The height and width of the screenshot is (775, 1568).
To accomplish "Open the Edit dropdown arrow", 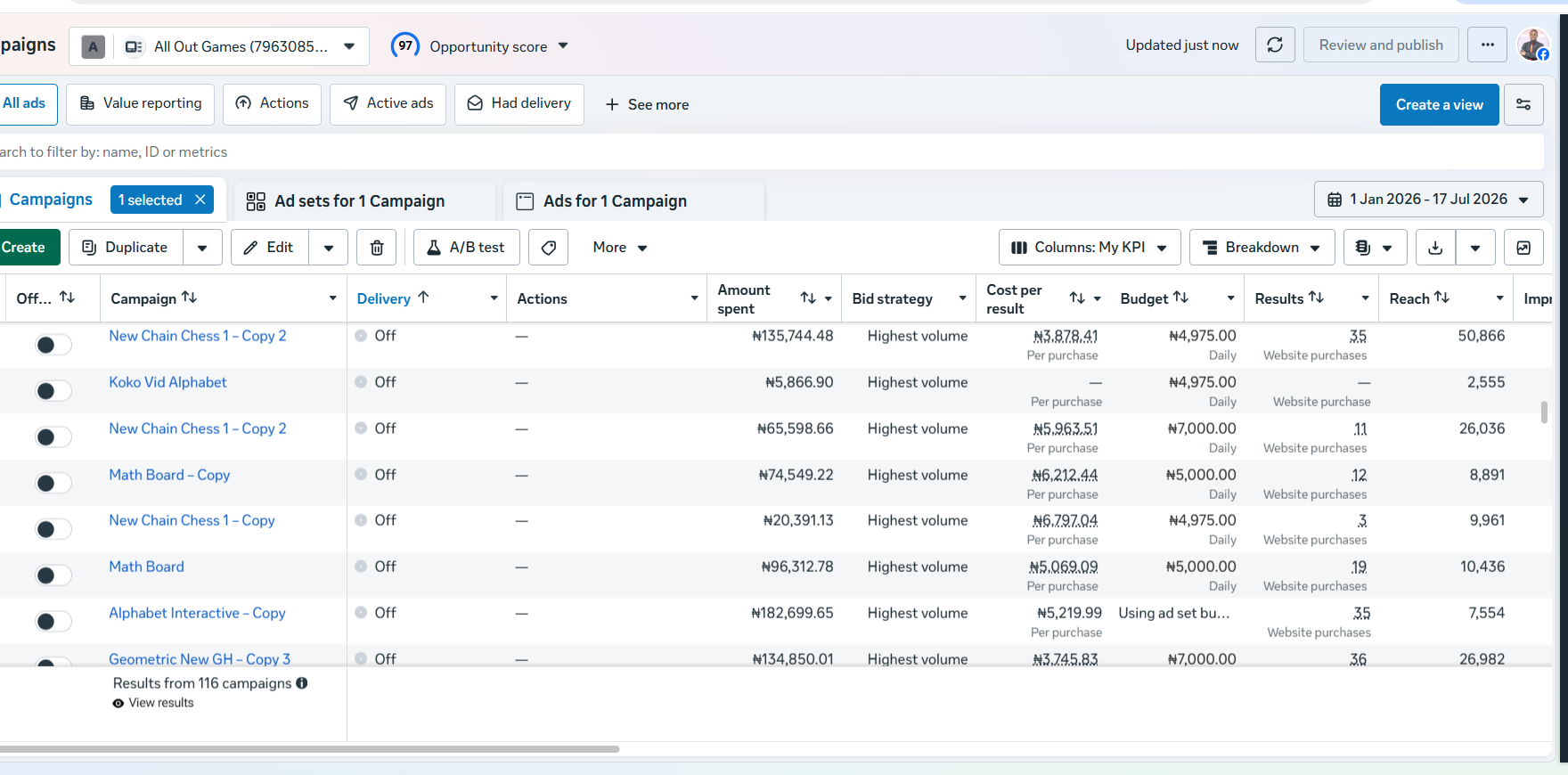I will coord(329,248).
